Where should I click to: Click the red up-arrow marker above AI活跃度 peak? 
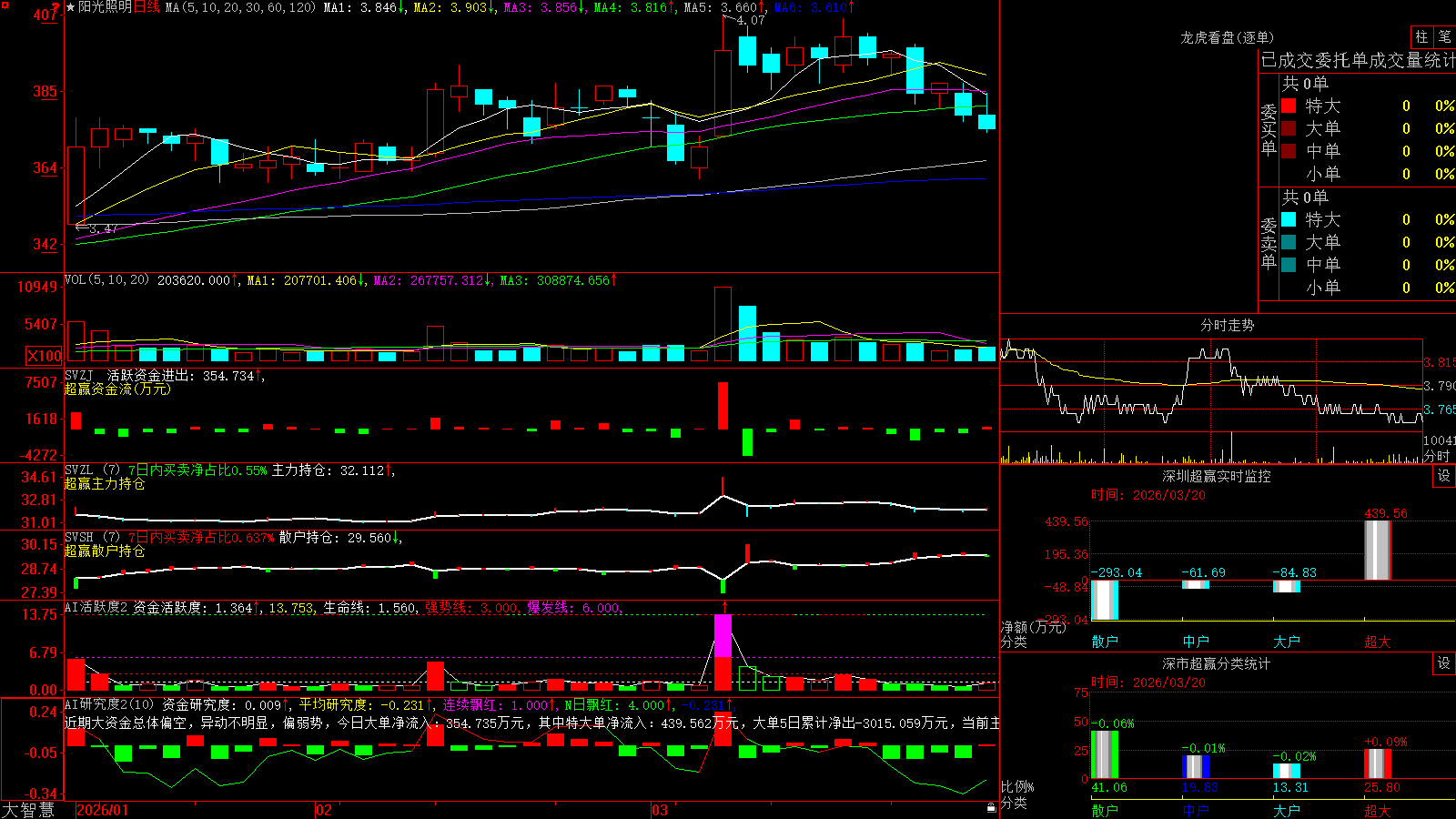click(724, 606)
